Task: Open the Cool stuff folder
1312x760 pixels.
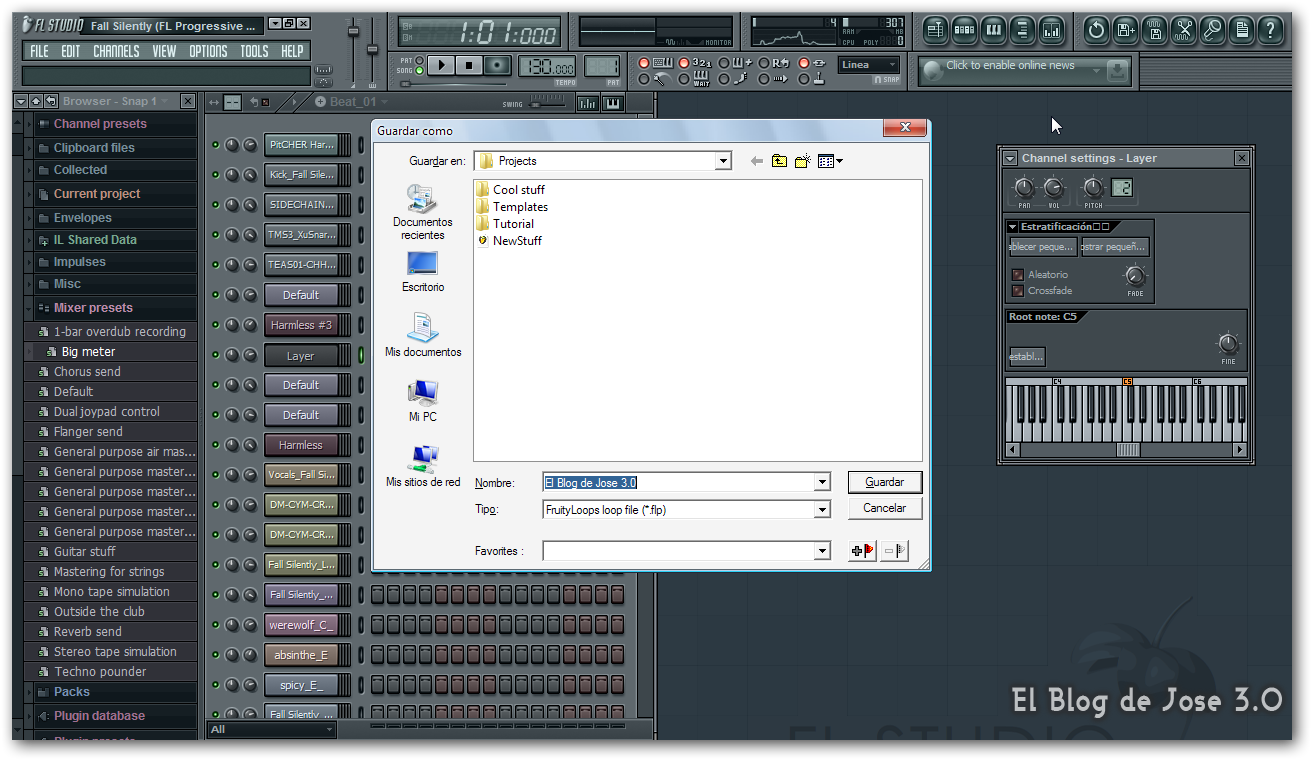Action: 510,190
